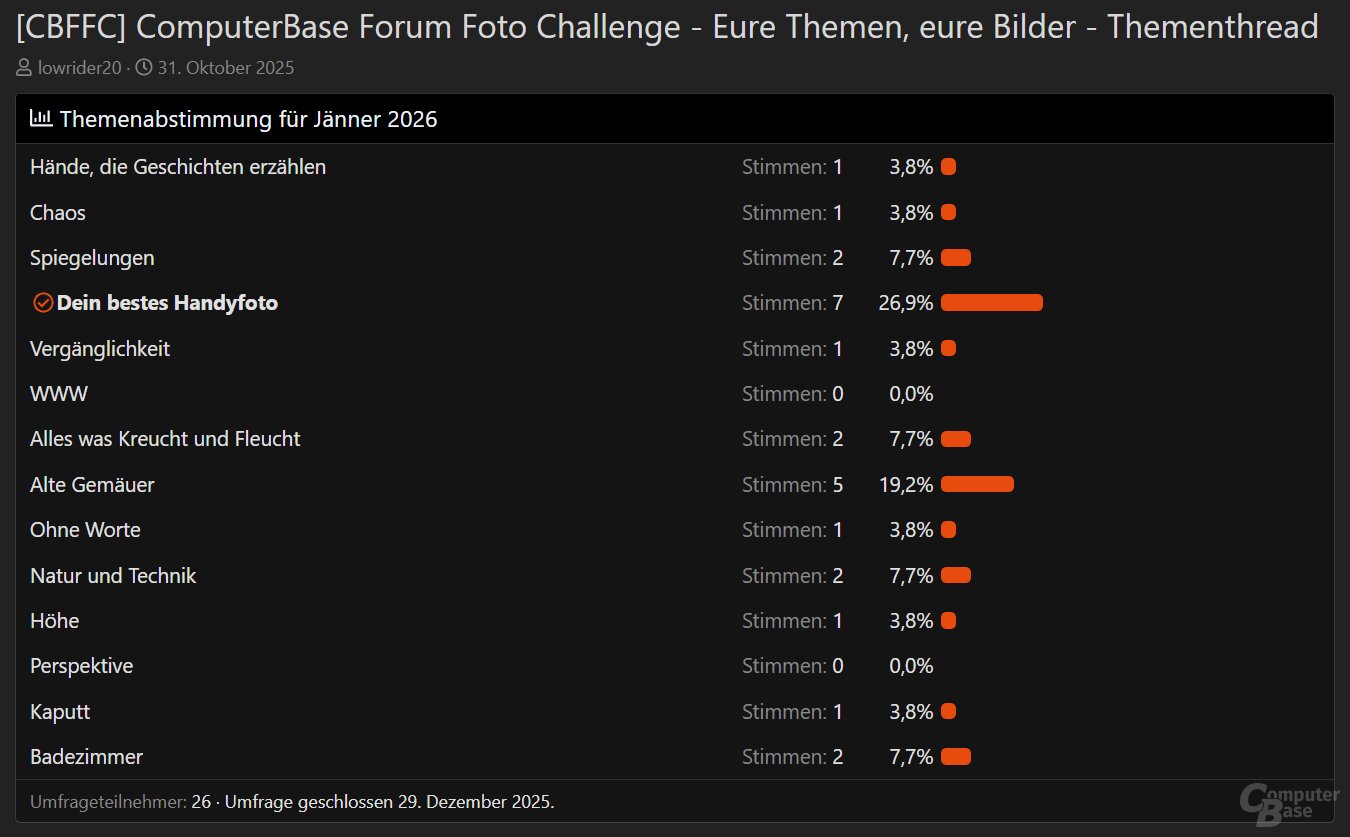
Task: Click the forum thread title heading
Action: [667, 27]
